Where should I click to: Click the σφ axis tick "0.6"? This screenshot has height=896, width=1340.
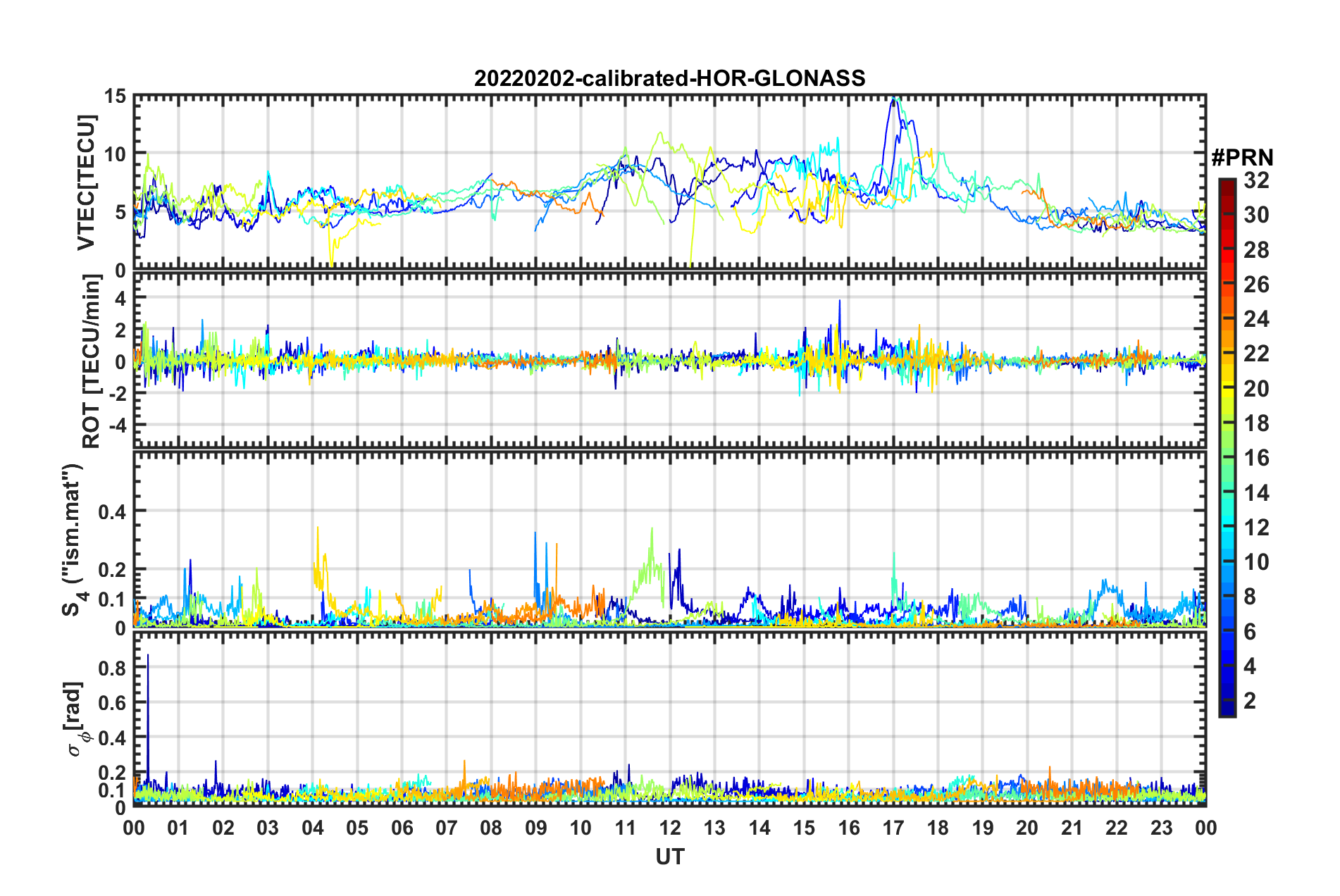click(113, 703)
